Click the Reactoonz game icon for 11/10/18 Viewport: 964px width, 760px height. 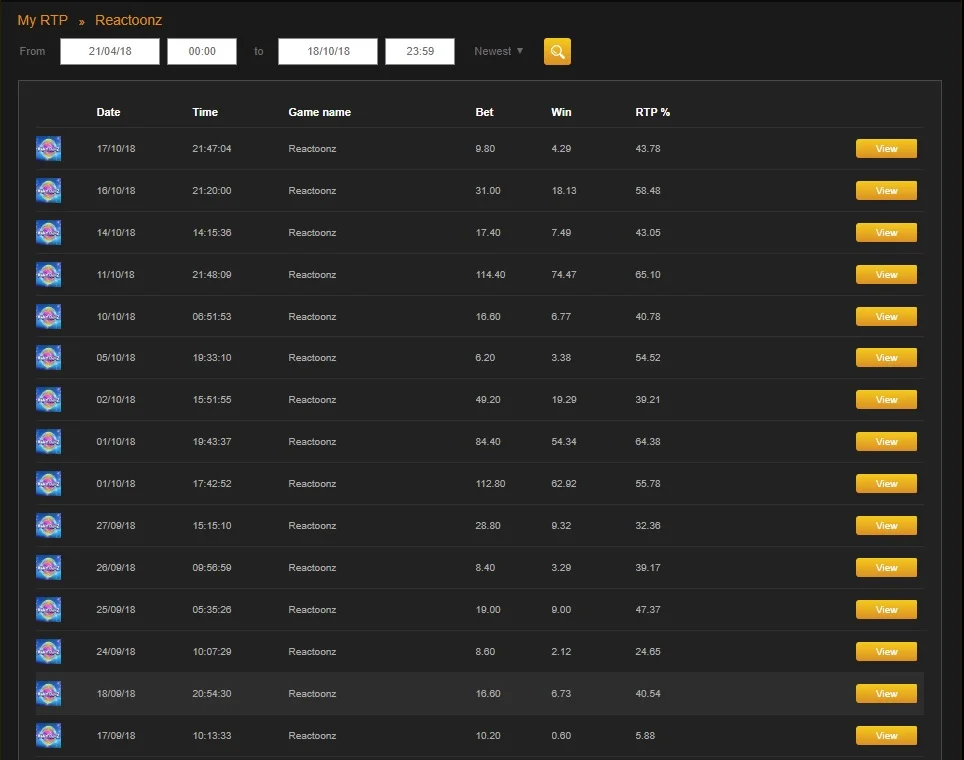tap(49, 274)
